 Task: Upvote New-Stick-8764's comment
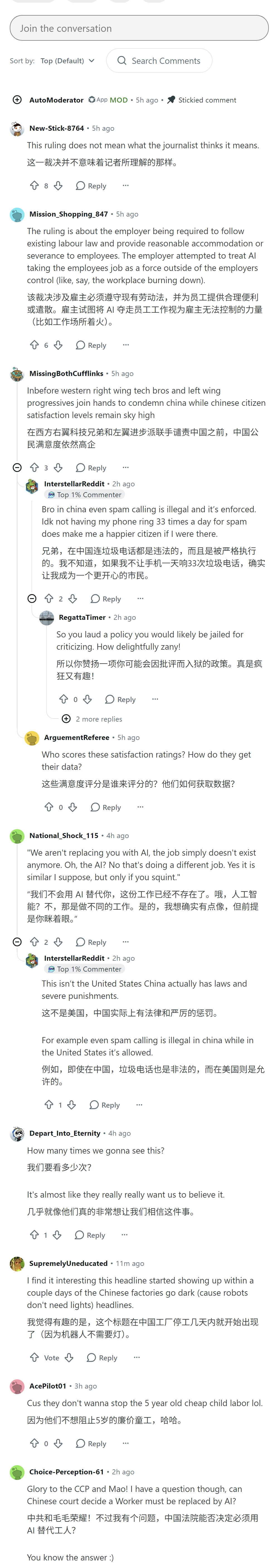tap(34, 186)
